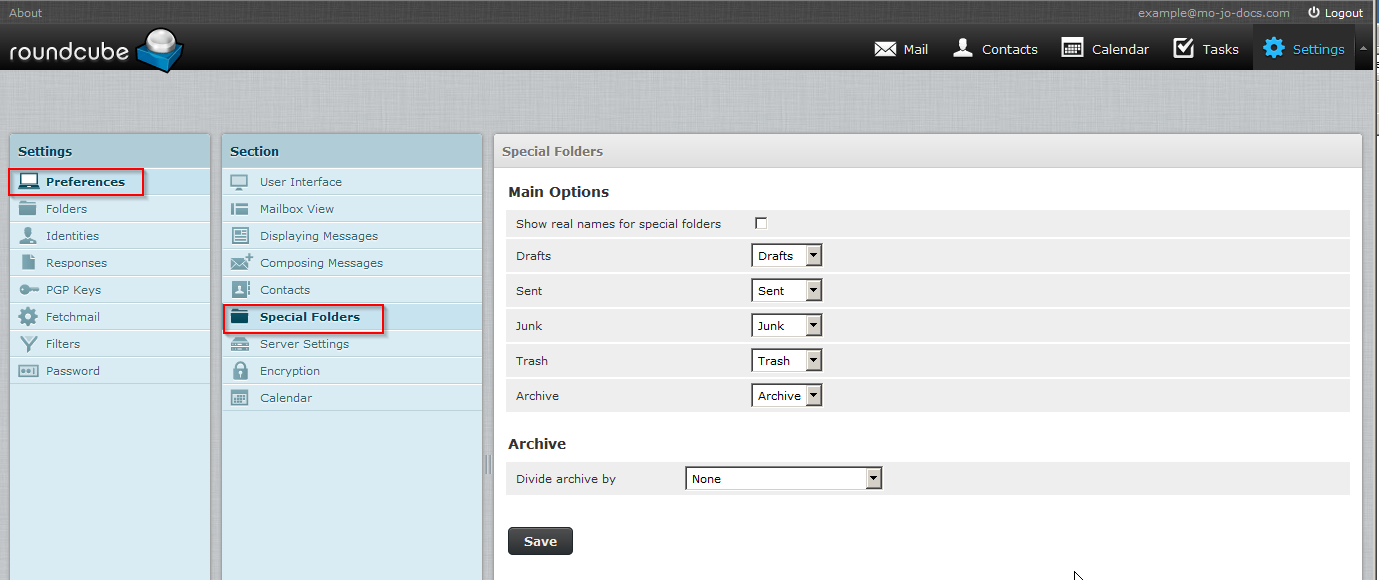Click the Logout link
Screen dimensions: 1379x580
point(1335,13)
